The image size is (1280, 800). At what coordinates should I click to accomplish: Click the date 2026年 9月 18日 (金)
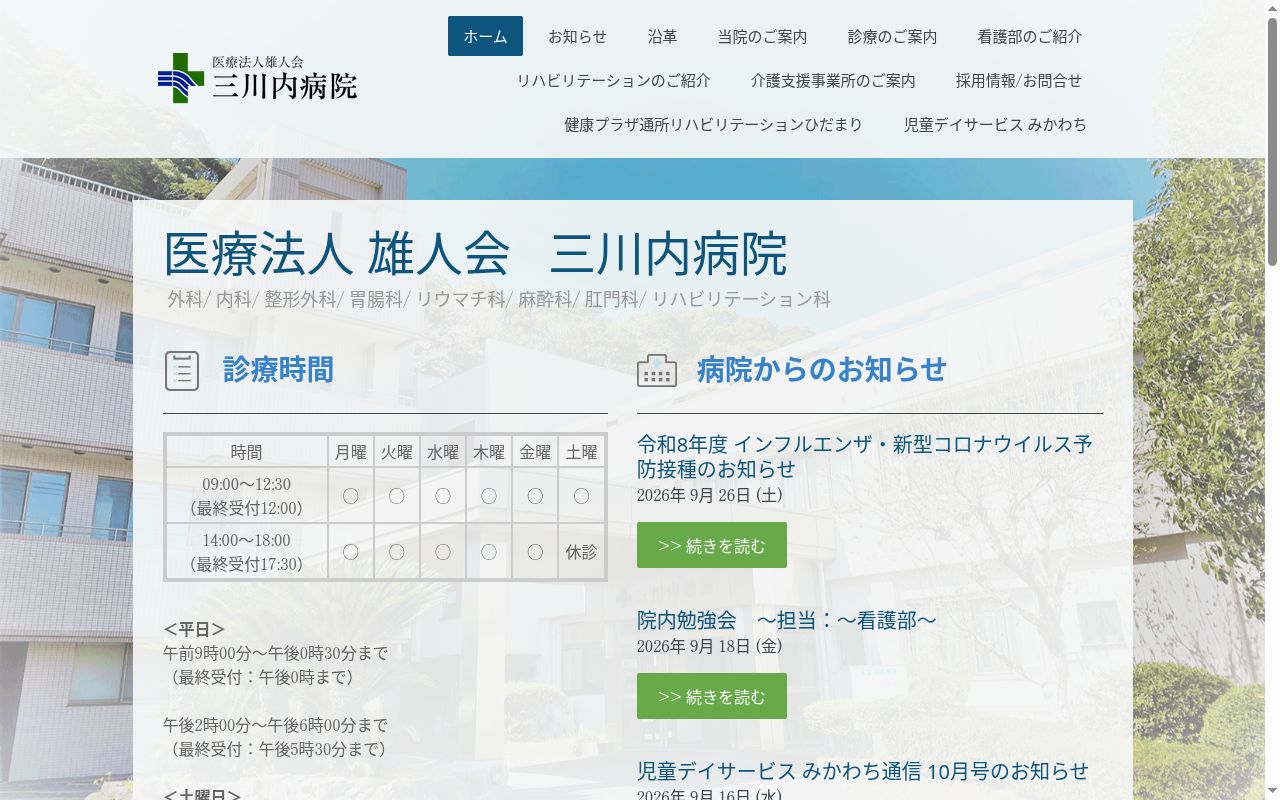click(x=710, y=646)
